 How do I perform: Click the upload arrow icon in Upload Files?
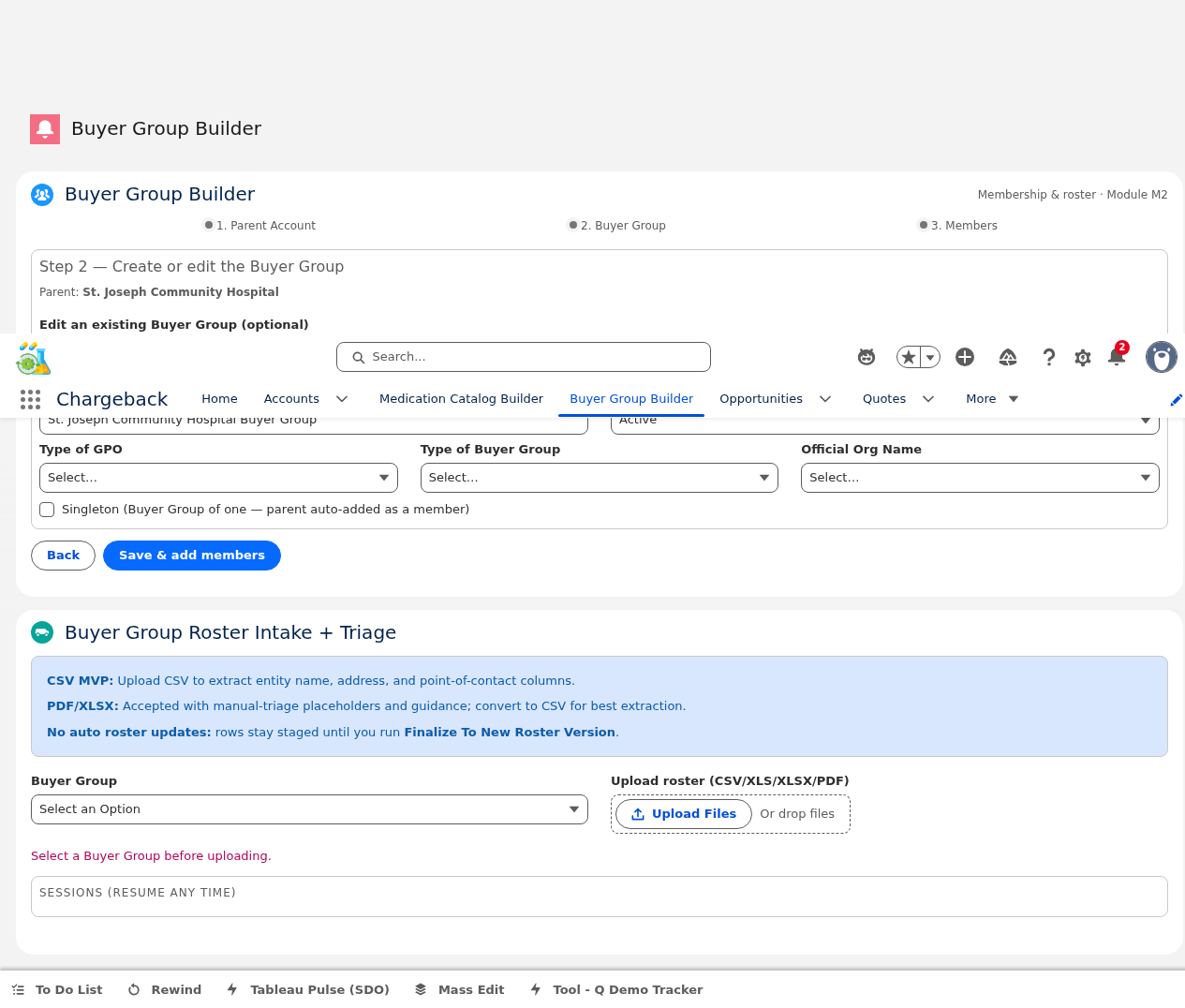[638, 814]
